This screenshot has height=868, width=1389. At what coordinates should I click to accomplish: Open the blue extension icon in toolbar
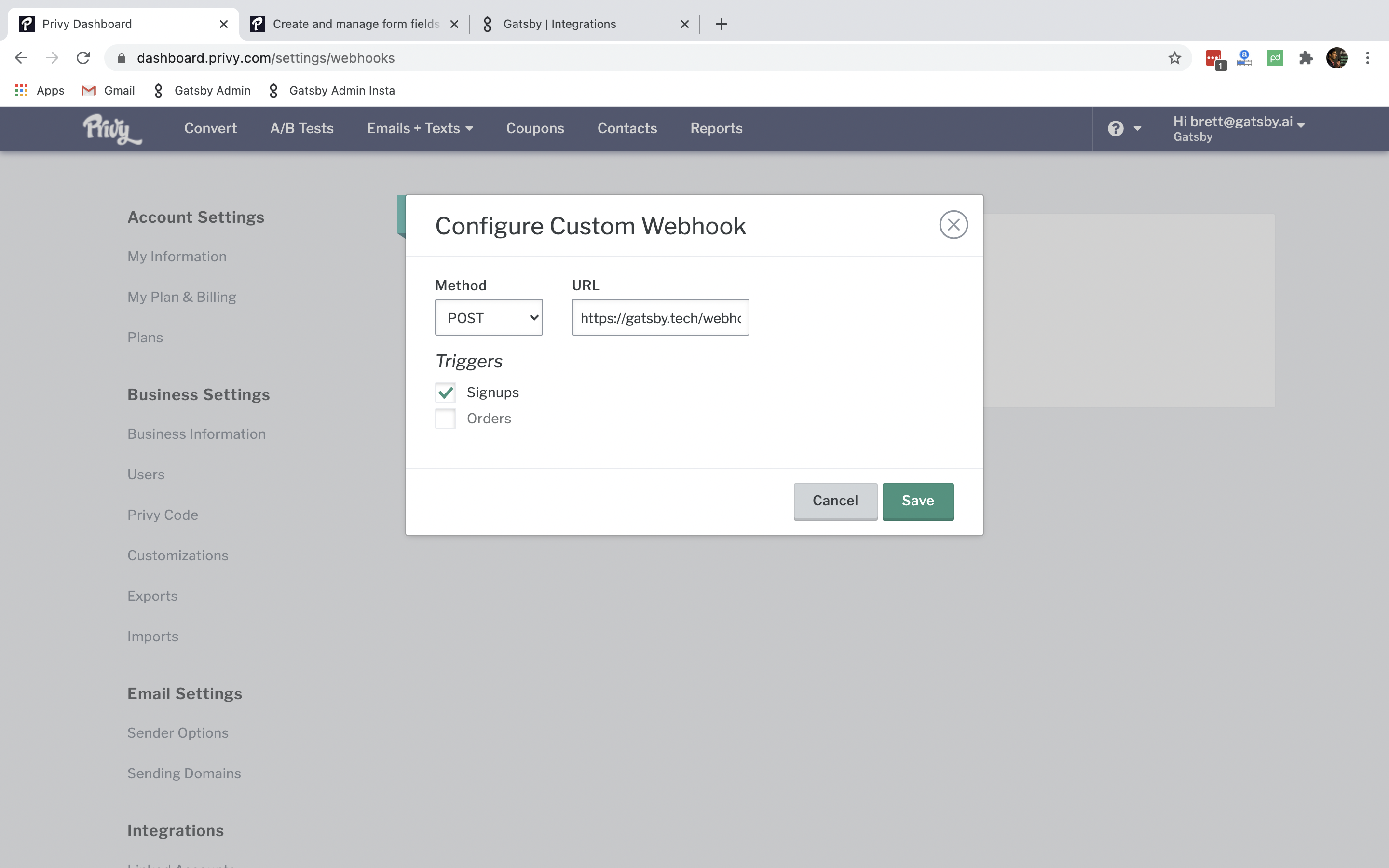(x=1244, y=58)
